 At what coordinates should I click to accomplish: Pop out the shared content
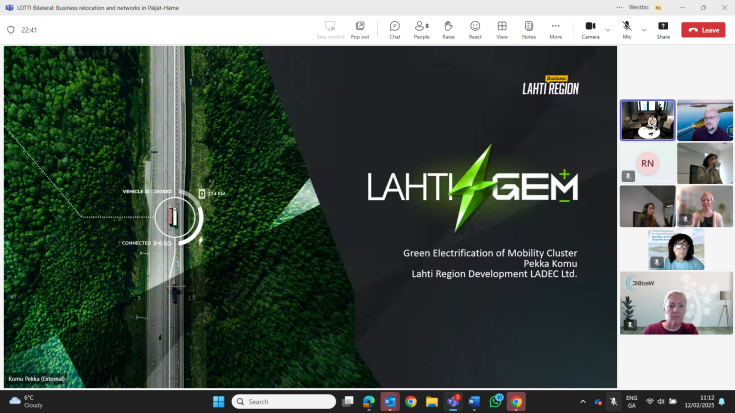coord(360,30)
